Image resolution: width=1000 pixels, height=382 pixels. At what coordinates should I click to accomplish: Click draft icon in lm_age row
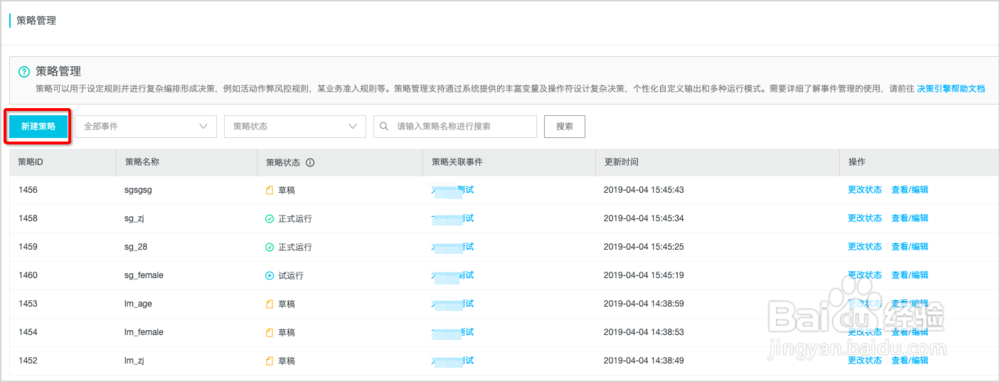(x=269, y=304)
